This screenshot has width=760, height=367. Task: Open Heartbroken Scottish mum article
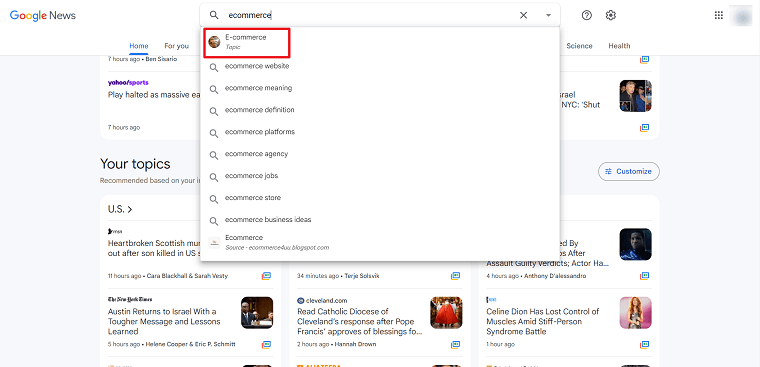pos(154,248)
